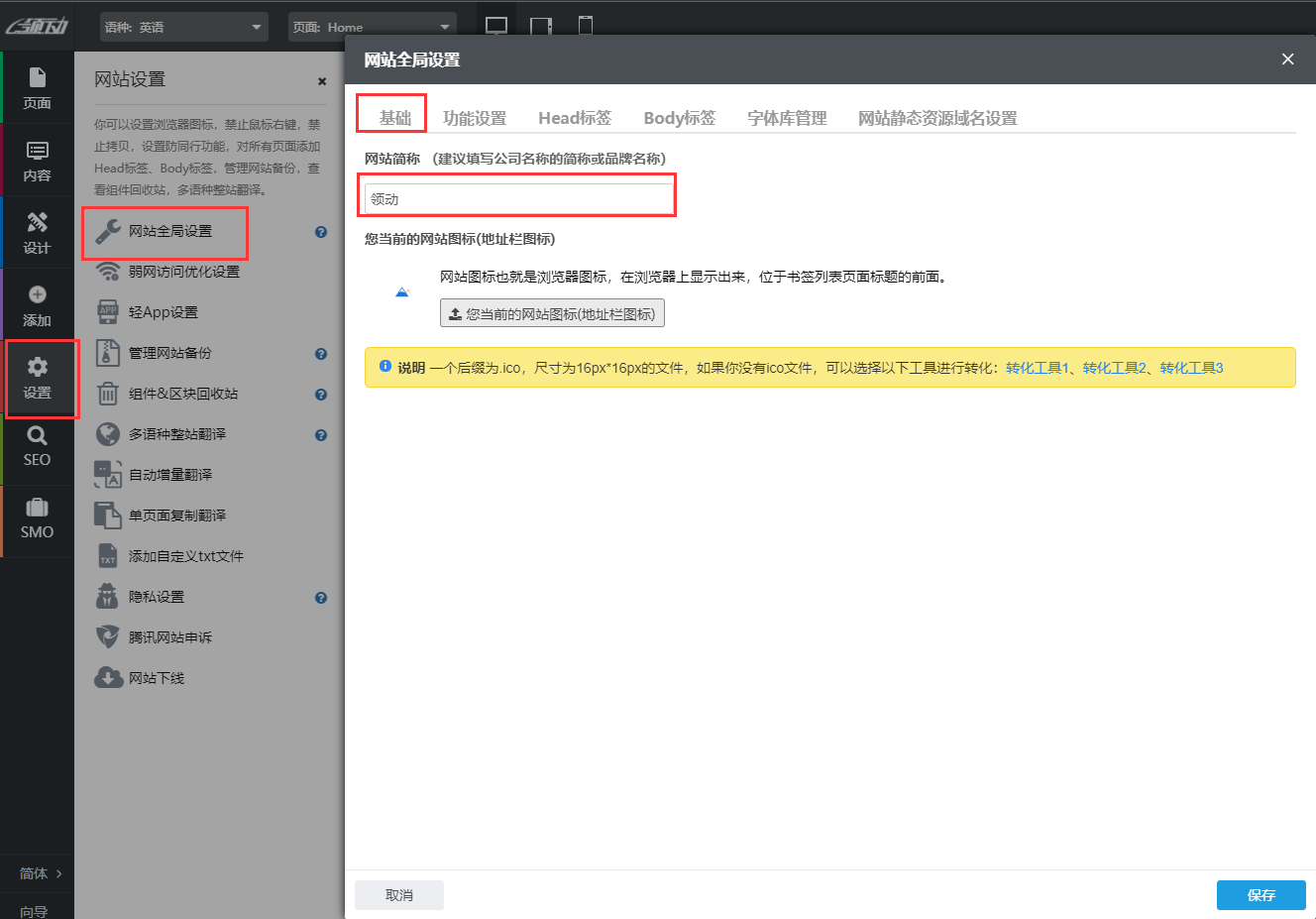Open 轻App设置 in the settings list
Screen dimensions: 1316x919
(164, 312)
